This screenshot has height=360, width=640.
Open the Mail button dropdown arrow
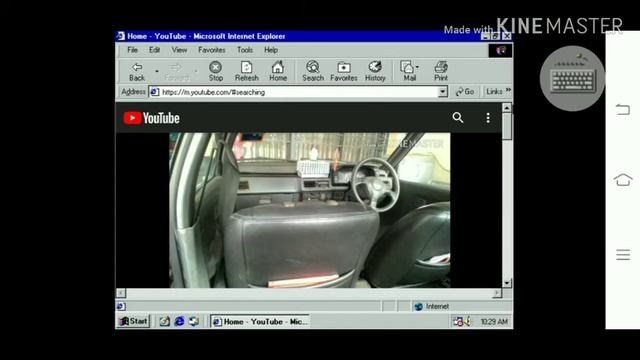(417, 67)
